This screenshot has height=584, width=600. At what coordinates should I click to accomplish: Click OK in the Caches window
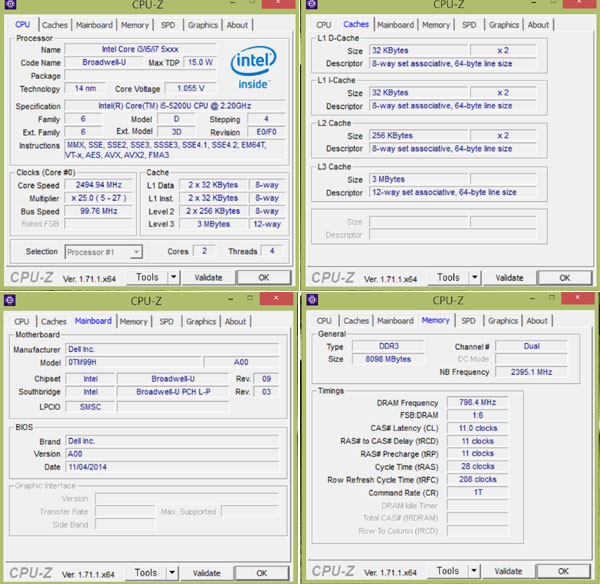coord(565,277)
